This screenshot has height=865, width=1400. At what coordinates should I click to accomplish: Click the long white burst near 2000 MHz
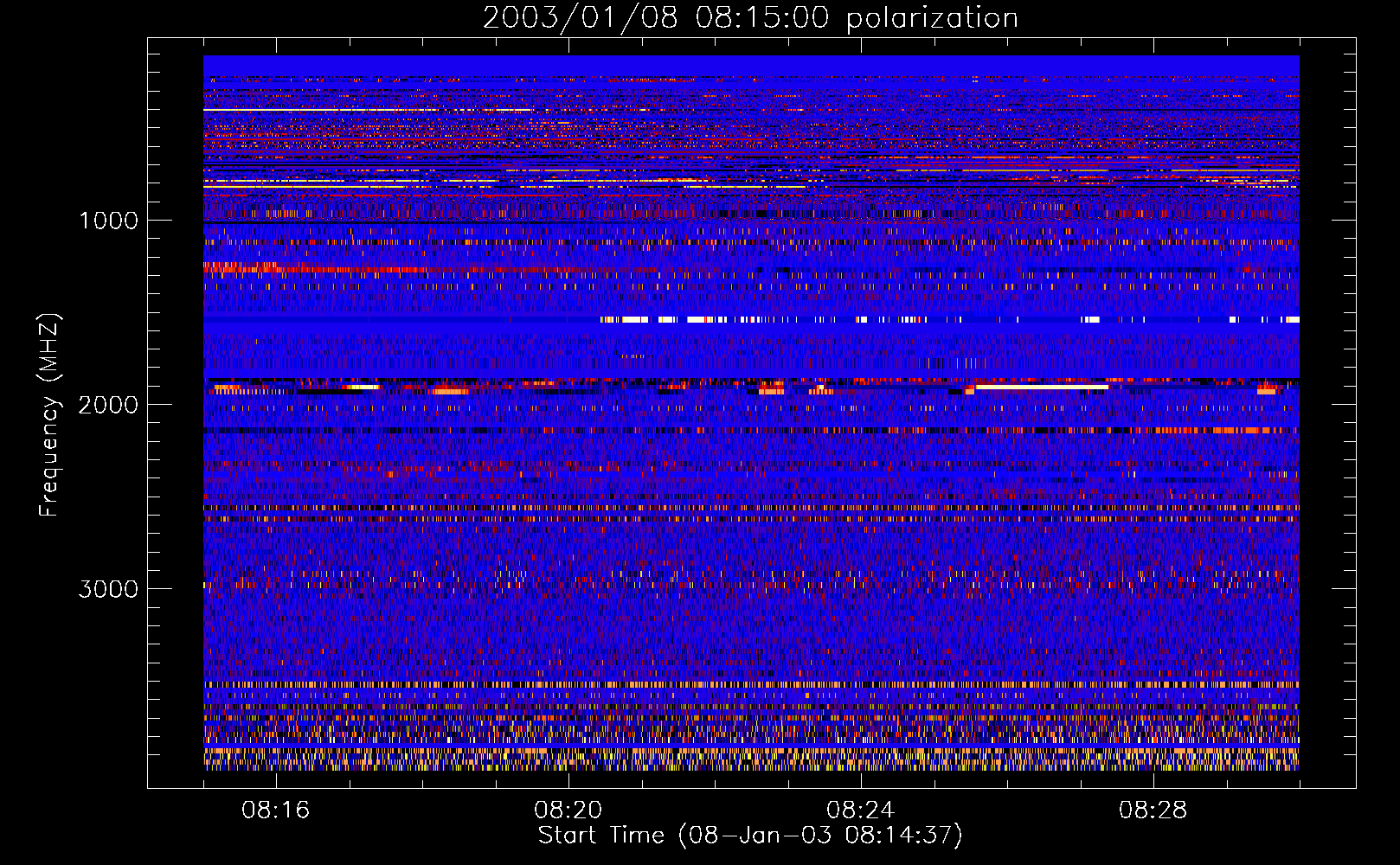(x=1042, y=388)
